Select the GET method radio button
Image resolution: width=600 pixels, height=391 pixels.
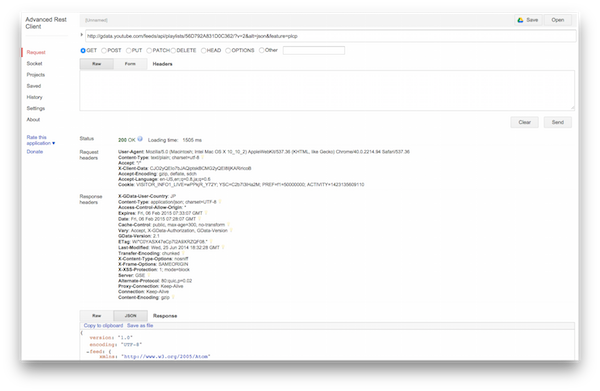click(x=83, y=51)
